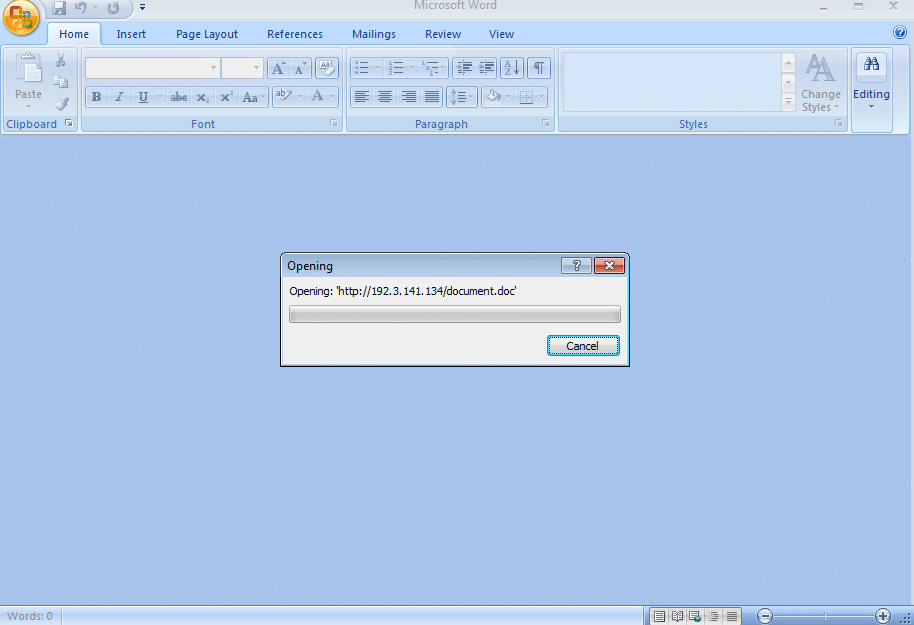Toggle Superscript formatting
This screenshot has width=914, height=625.
tap(226, 97)
